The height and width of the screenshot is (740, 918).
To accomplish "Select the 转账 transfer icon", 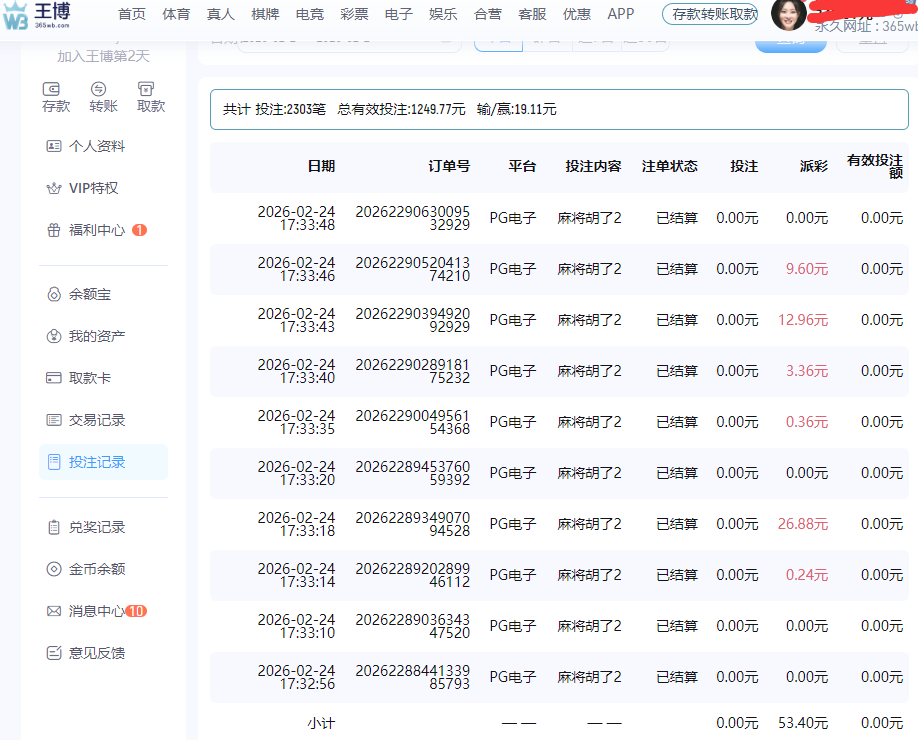I will [103, 89].
